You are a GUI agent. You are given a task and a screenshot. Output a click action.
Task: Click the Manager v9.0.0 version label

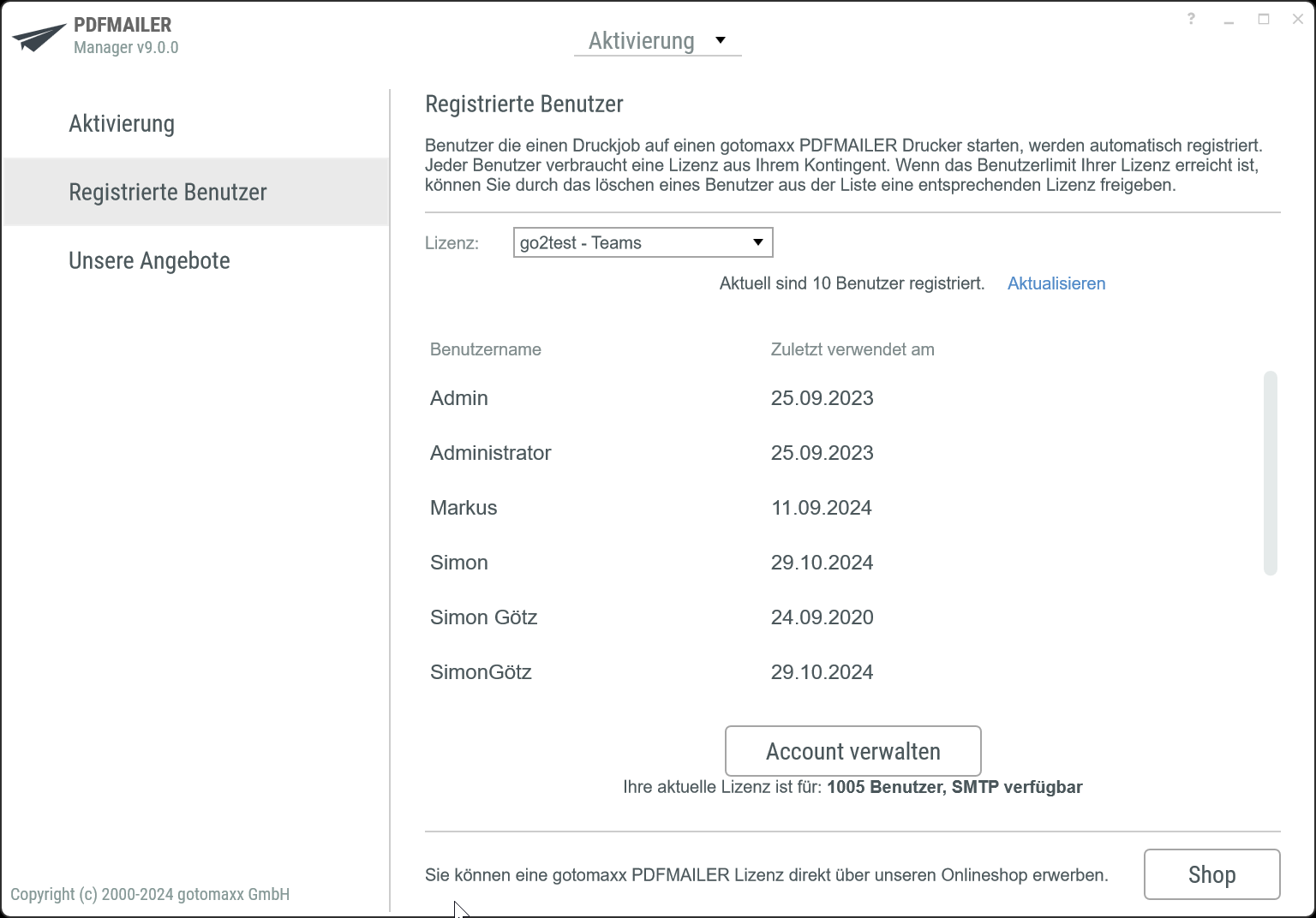pyautogui.click(x=126, y=47)
